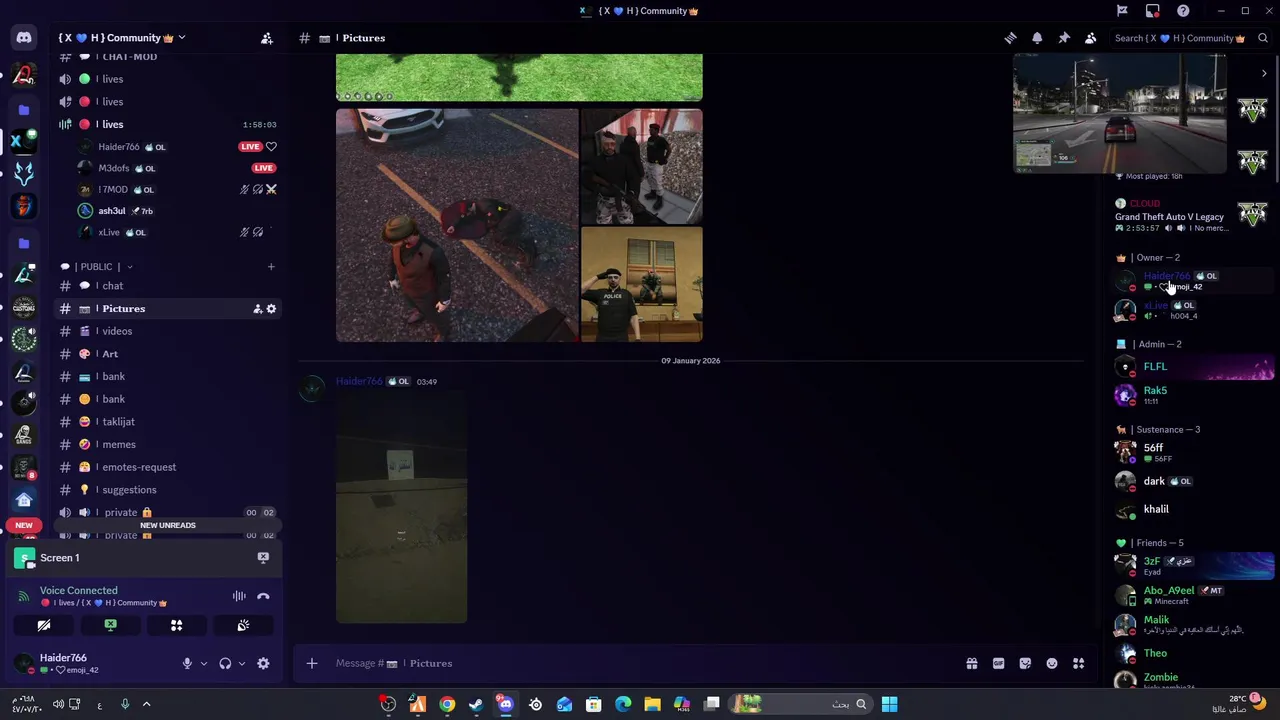Open Abo_A9eel member in Friends list
The image size is (1280, 720).
1194,595
